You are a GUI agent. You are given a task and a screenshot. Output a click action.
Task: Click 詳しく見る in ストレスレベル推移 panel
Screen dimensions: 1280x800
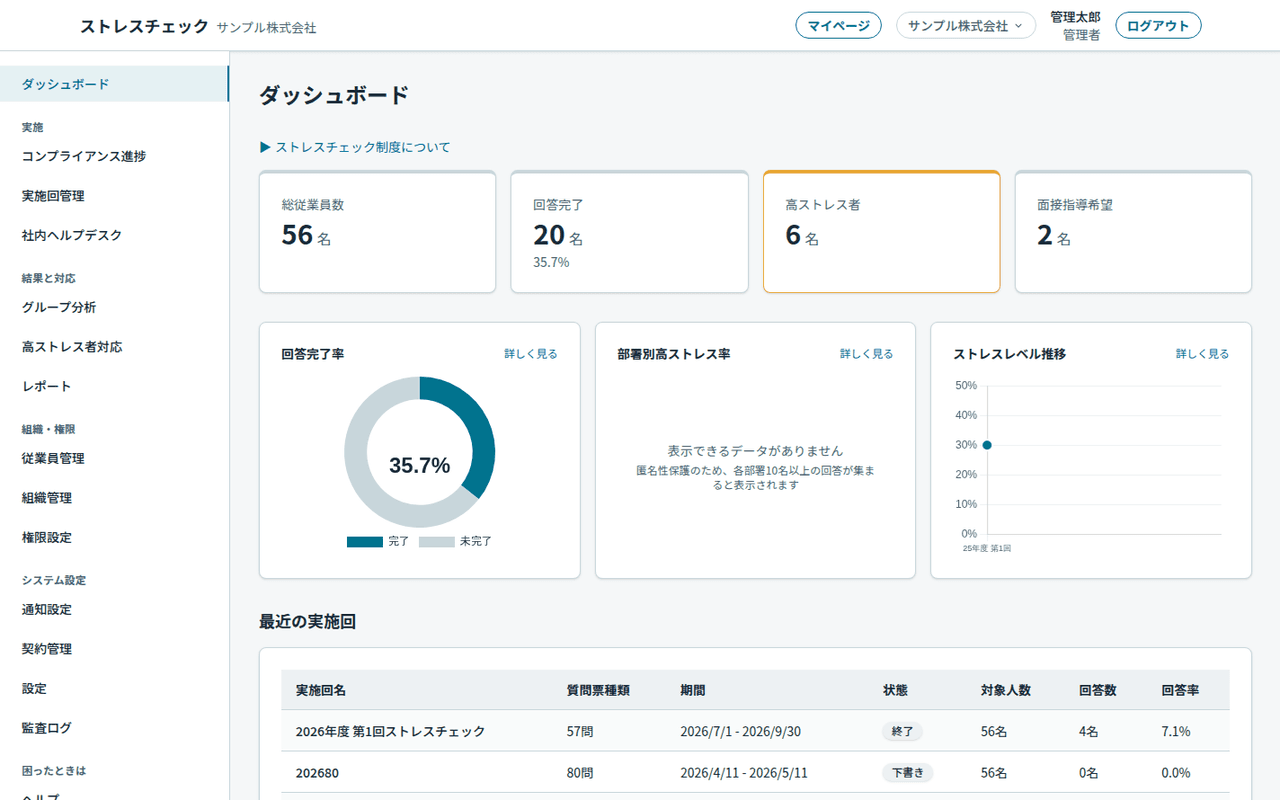click(x=1202, y=354)
